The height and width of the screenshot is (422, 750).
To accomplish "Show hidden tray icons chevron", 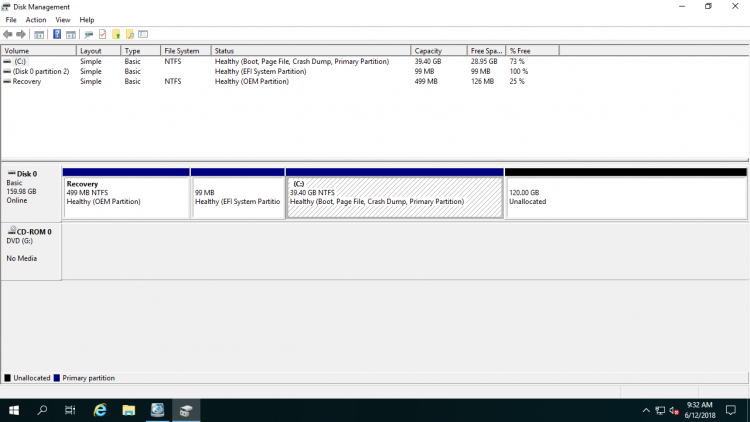I will [x=646, y=411].
